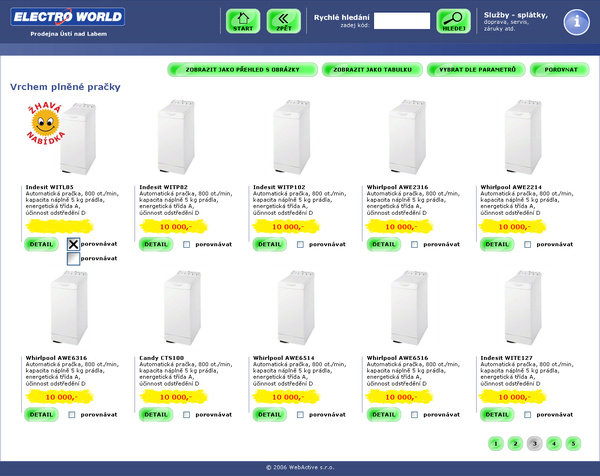This screenshot has width=600, height=476.
Task: Open DETAIL for Indesit WITL85
Action: [41, 244]
